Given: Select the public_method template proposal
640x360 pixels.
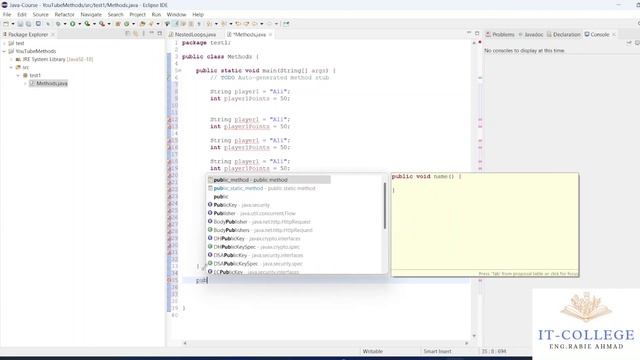Looking at the screenshot, I should point(269,180).
